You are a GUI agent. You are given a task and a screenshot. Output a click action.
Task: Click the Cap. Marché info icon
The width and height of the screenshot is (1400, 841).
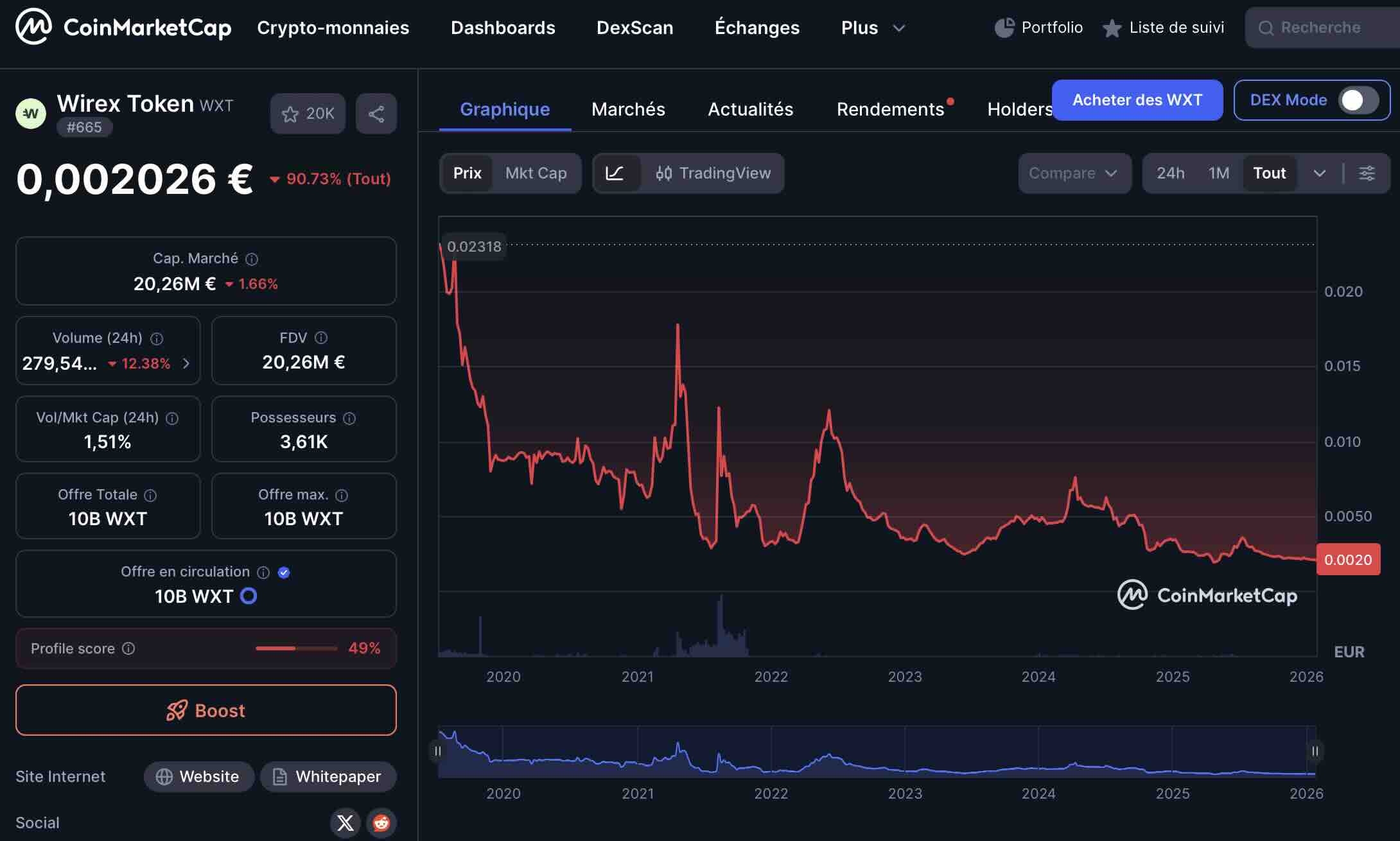click(x=252, y=259)
